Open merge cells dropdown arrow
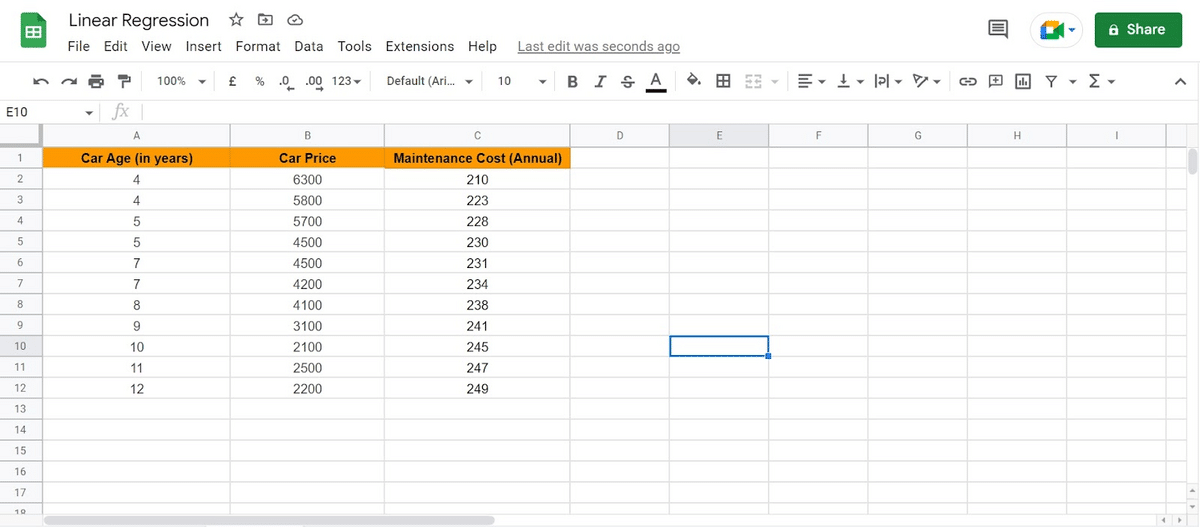 pos(773,81)
